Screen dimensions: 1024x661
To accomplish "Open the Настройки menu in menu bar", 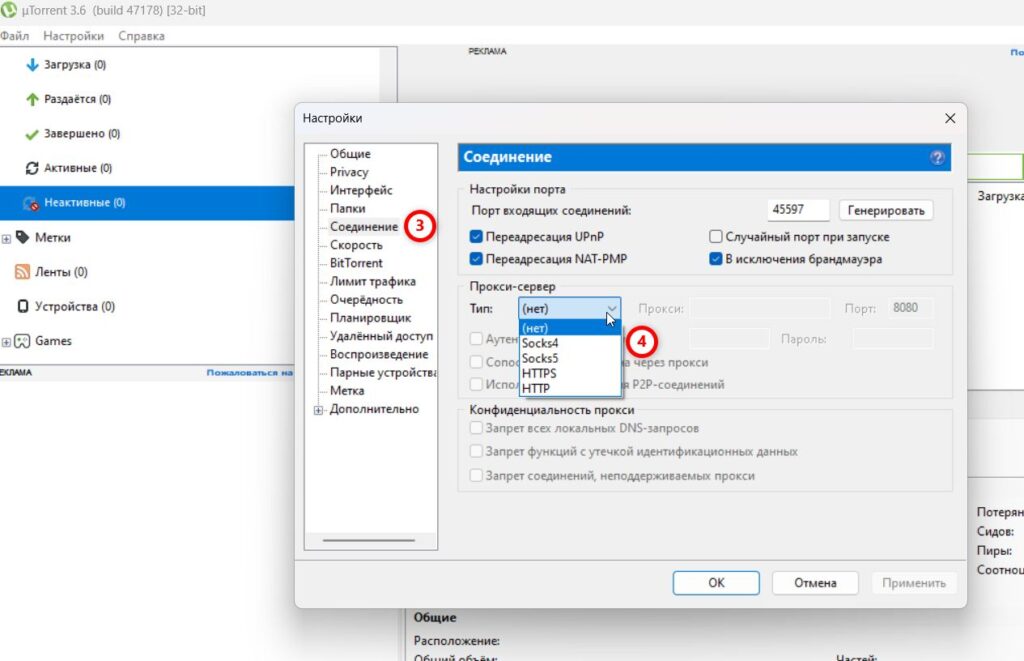I will (73, 36).
